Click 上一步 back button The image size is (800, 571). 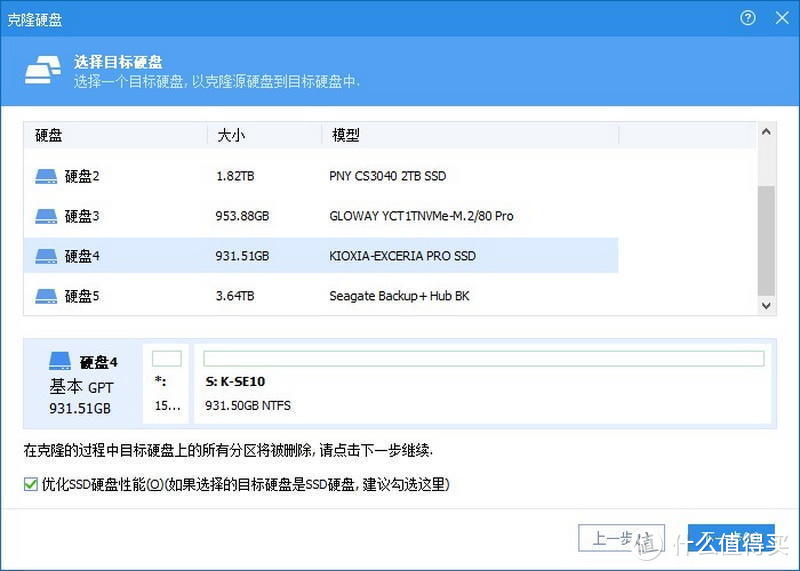click(x=621, y=538)
